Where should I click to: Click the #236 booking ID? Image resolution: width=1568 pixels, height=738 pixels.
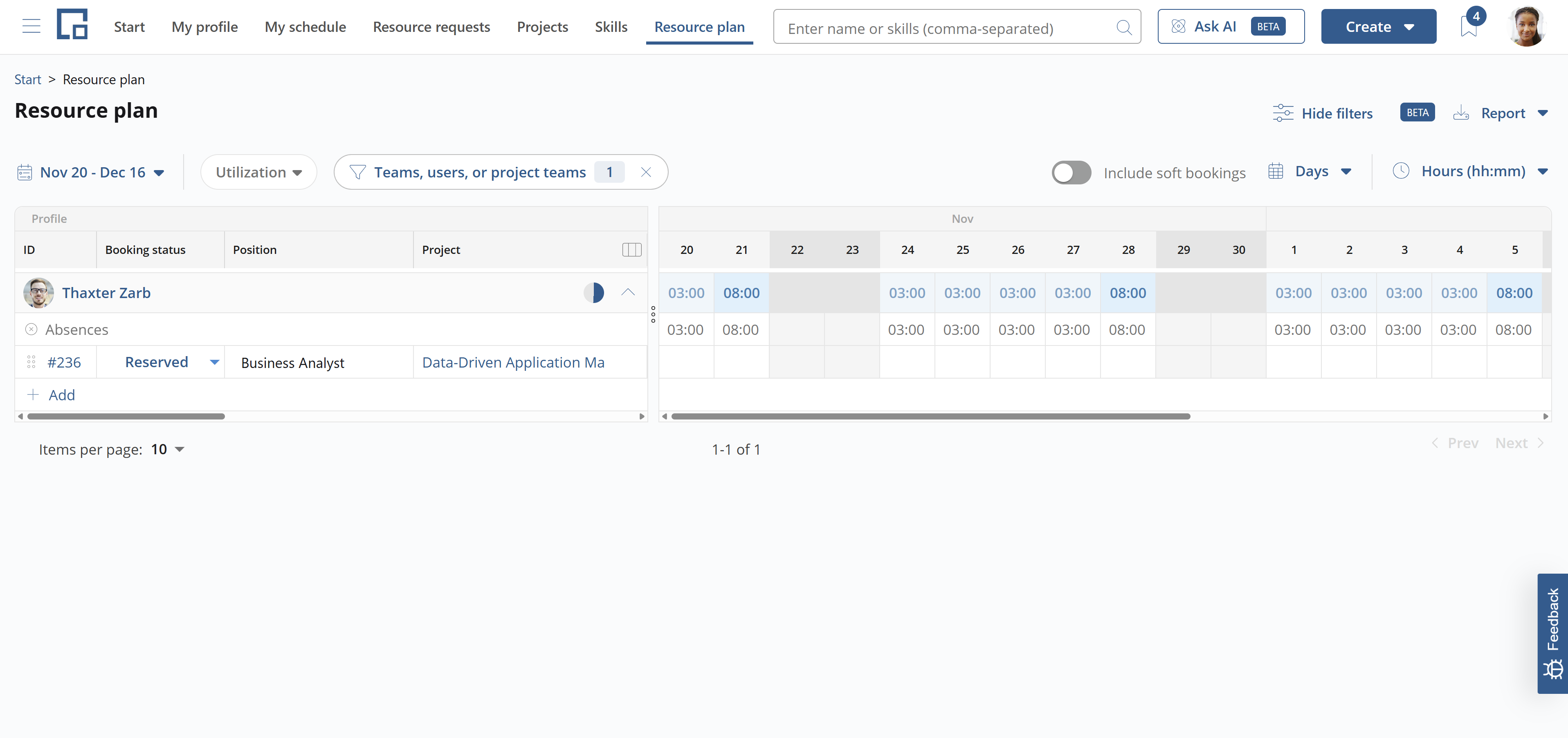coord(64,362)
